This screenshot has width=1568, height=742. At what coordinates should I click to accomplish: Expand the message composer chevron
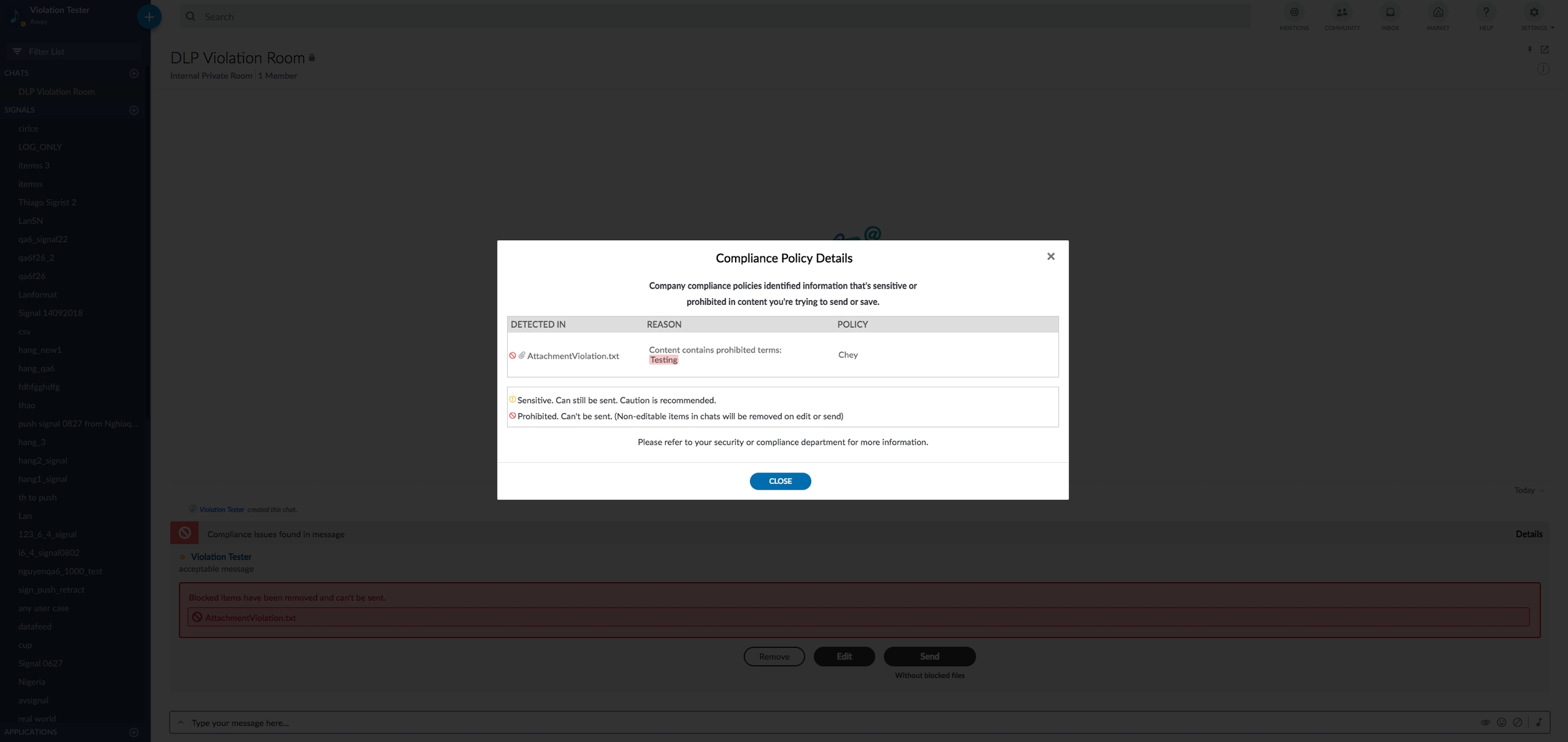coord(180,722)
